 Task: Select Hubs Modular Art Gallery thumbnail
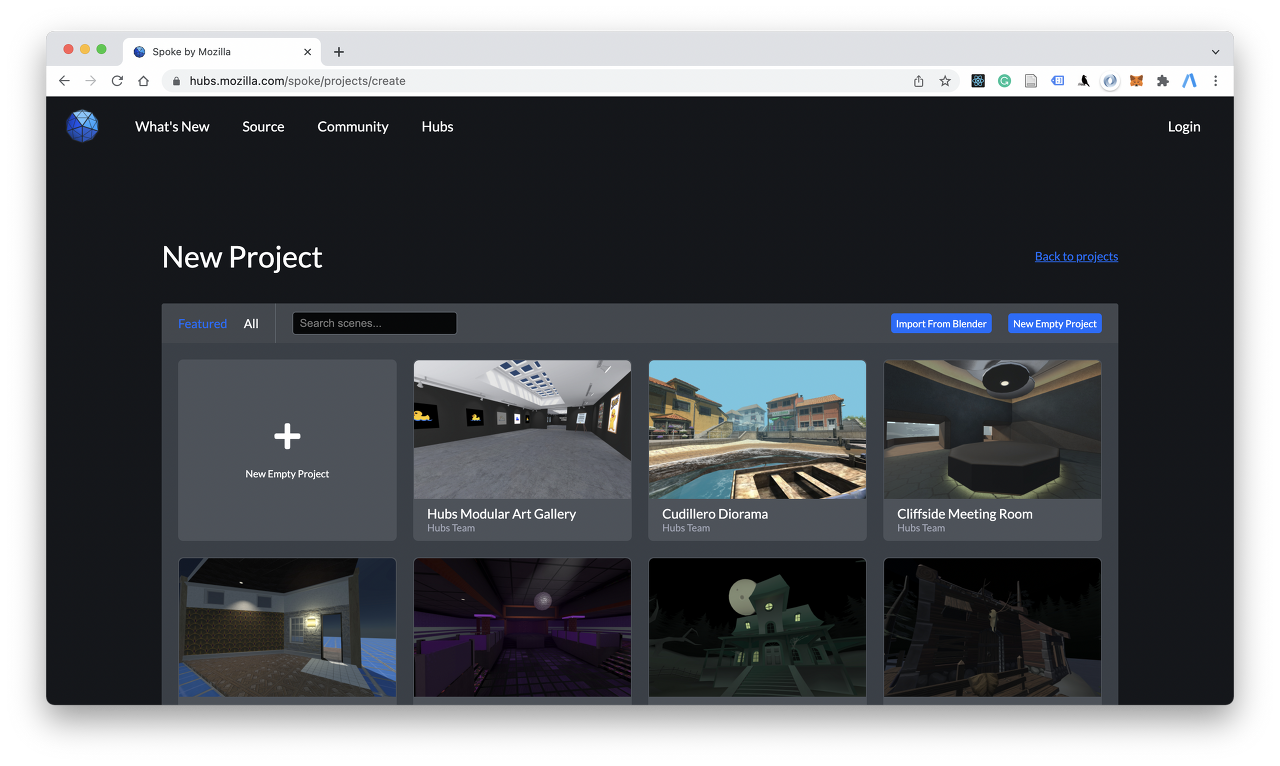tap(522, 429)
